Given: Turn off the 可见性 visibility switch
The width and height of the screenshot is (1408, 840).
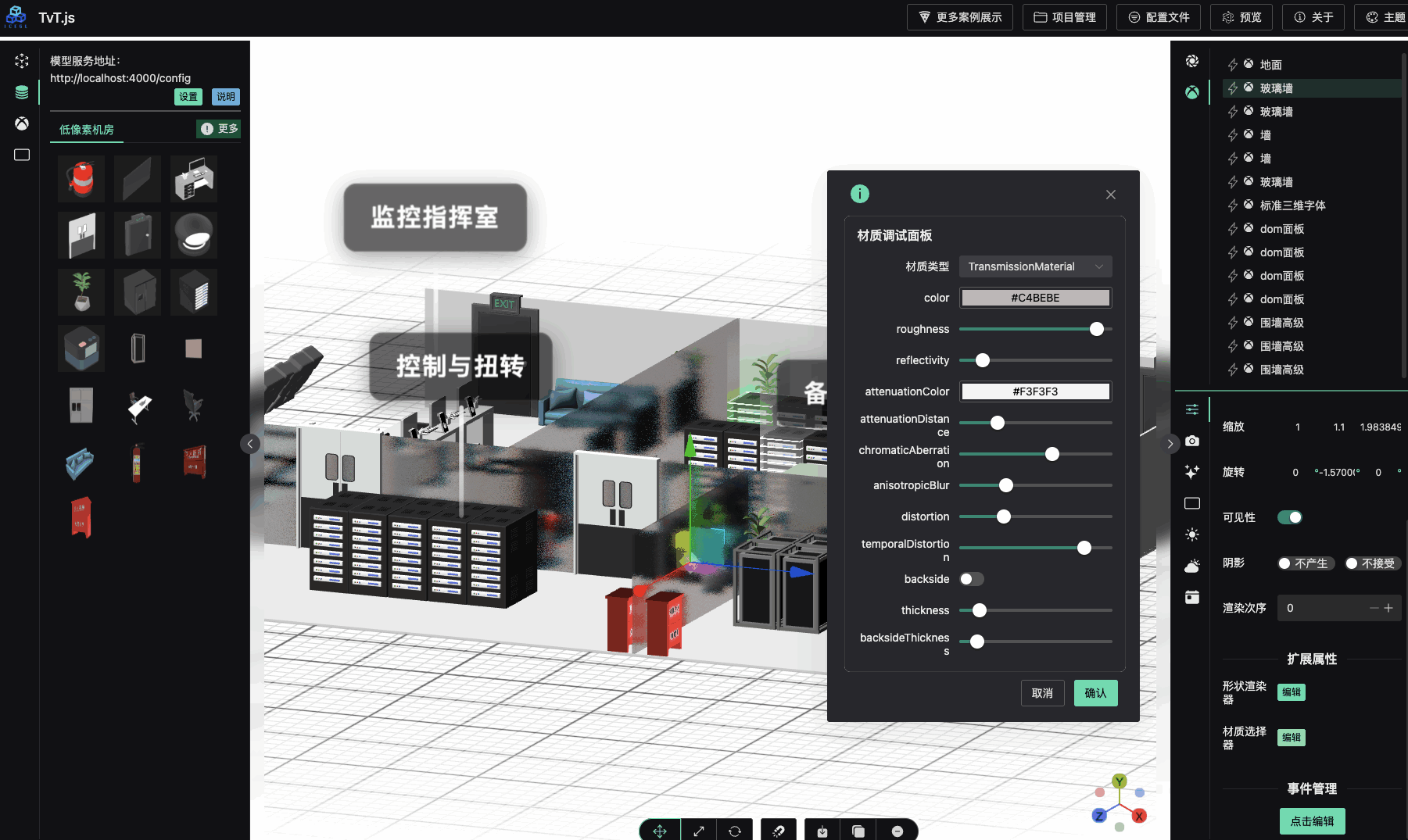Looking at the screenshot, I should [x=1289, y=517].
